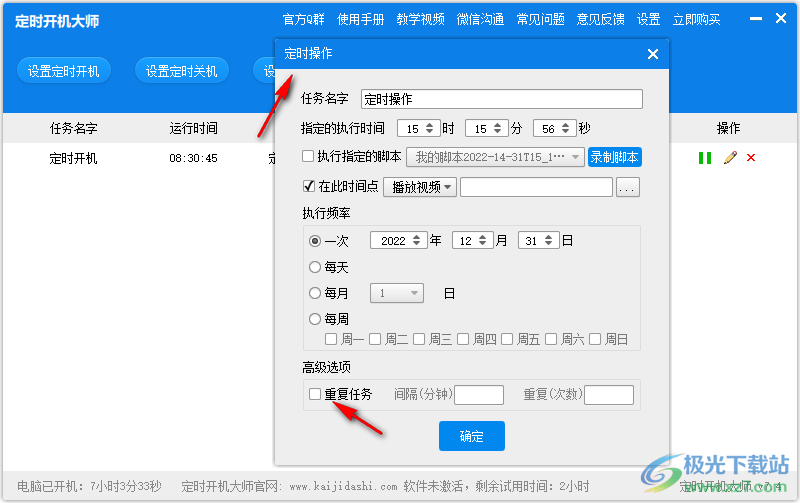Check the 周一 weekday box
The width and height of the screenshot is (800, 503).
pyautogui.click(x=331, y=339)
